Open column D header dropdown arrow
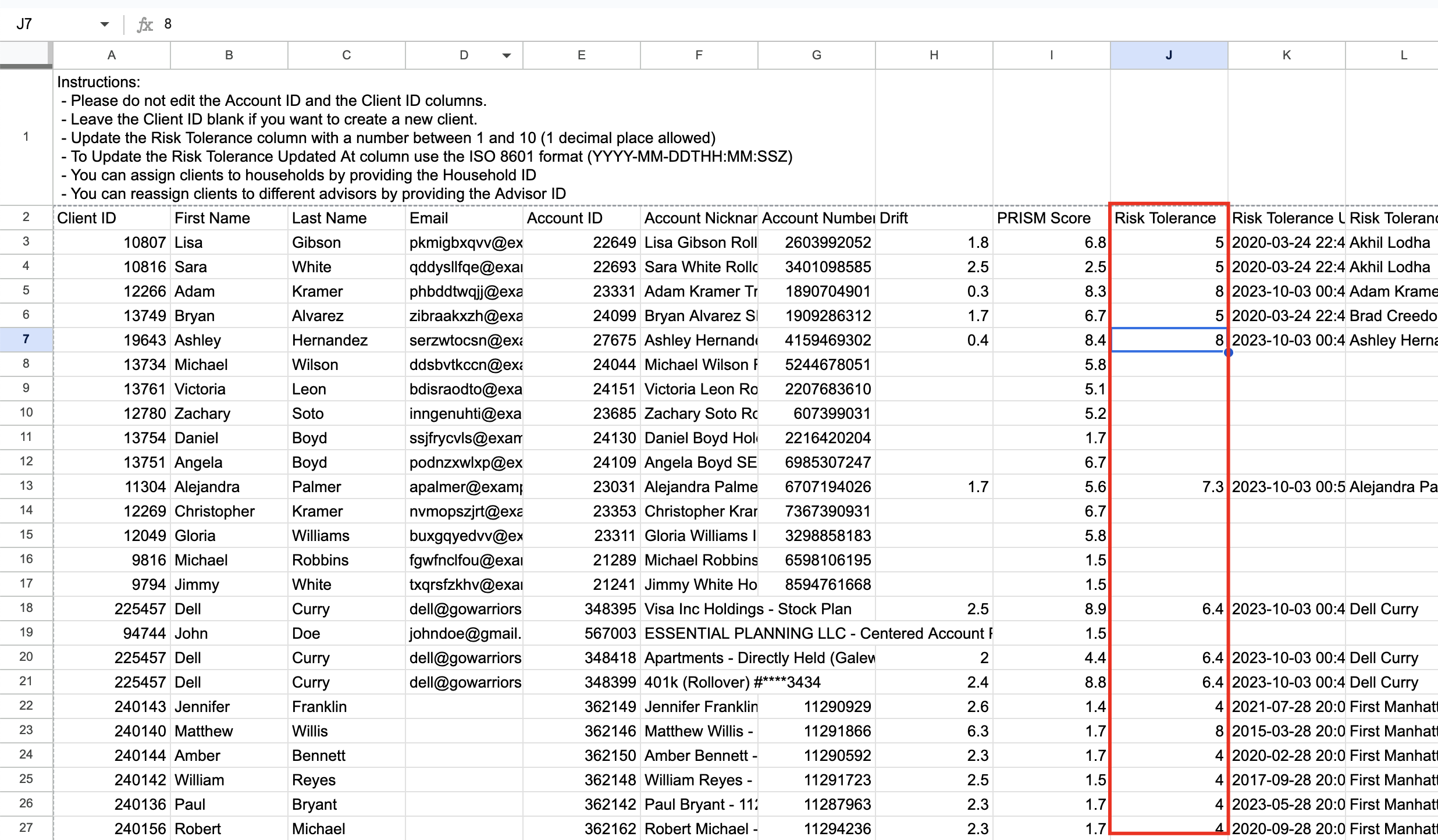1438x840 pixels. (x=507, y=56)
